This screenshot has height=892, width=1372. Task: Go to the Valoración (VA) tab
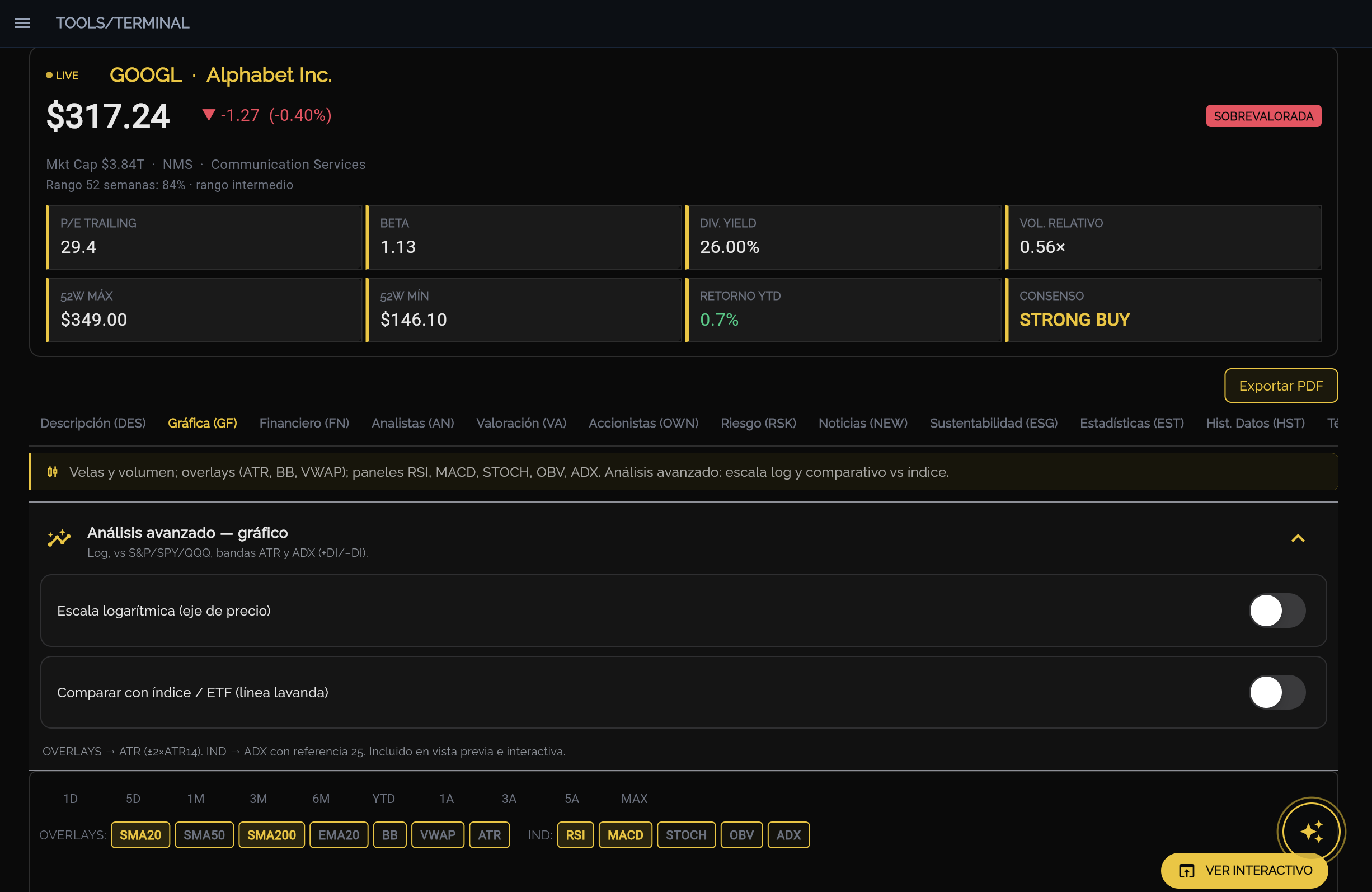[x=521, y=423]
